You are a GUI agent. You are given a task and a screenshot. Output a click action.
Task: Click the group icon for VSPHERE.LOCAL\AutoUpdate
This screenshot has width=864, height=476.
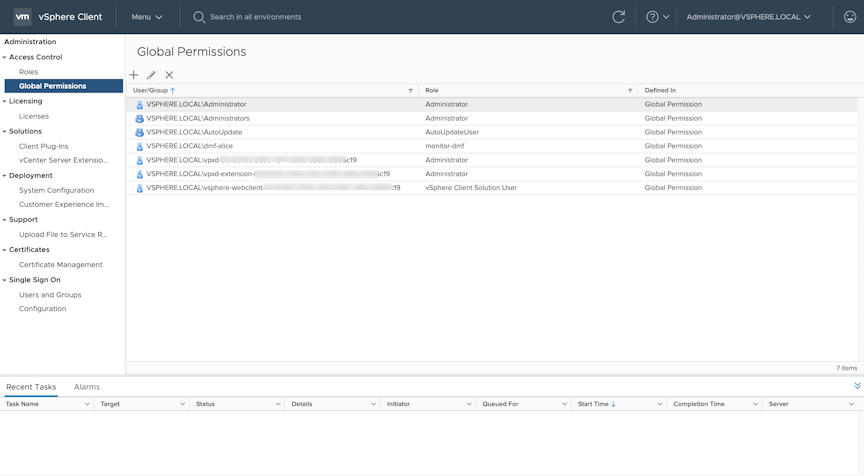click(139, 132)
